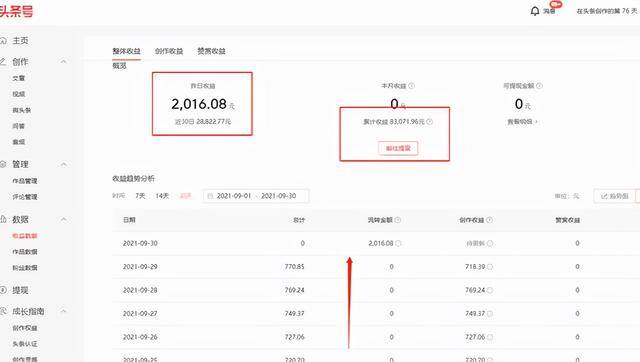Click info icon beside 待结转 in 2021-09-30 row

click(490, 243)
